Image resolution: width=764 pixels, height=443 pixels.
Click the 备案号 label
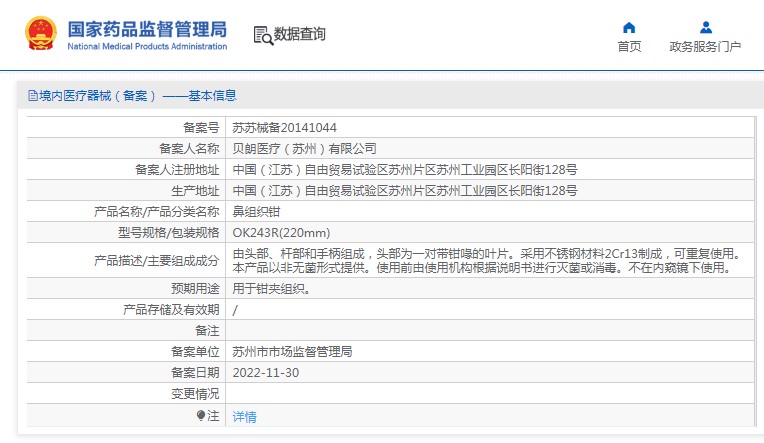[201, 128]
